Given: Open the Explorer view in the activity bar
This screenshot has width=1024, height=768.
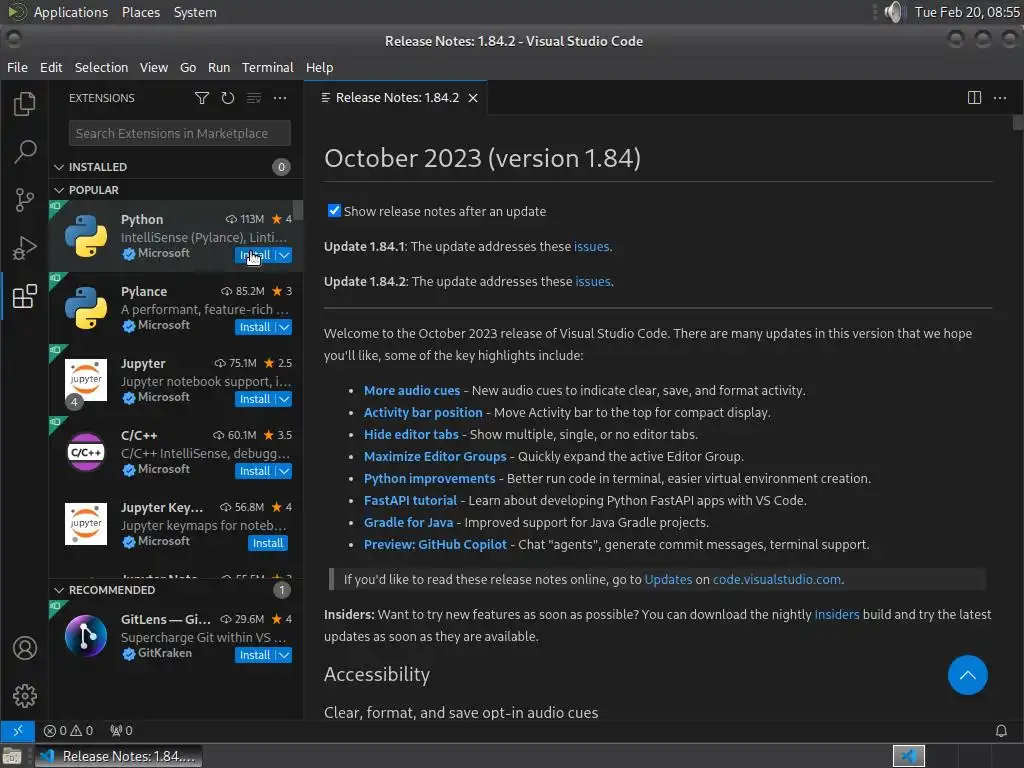Looking at the screenshot, I should tap(24, 104).
